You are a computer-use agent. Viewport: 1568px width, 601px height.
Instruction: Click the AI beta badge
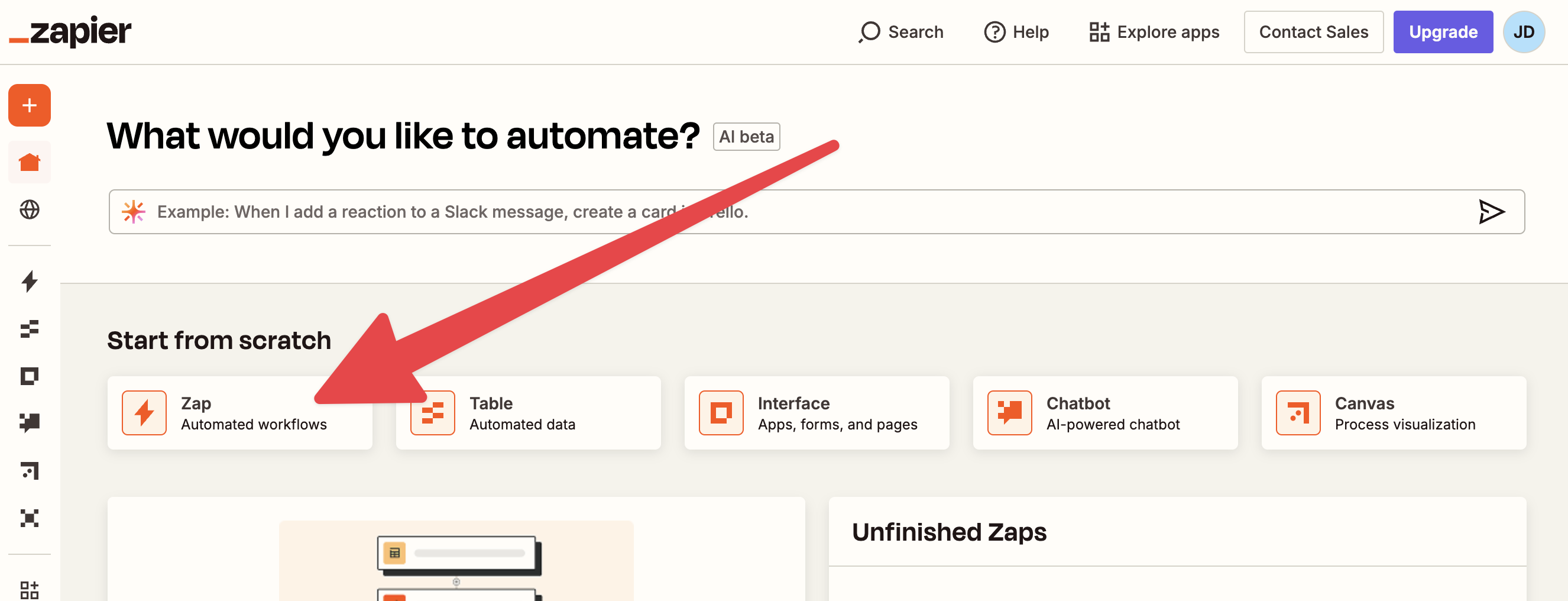pos(746,137)
